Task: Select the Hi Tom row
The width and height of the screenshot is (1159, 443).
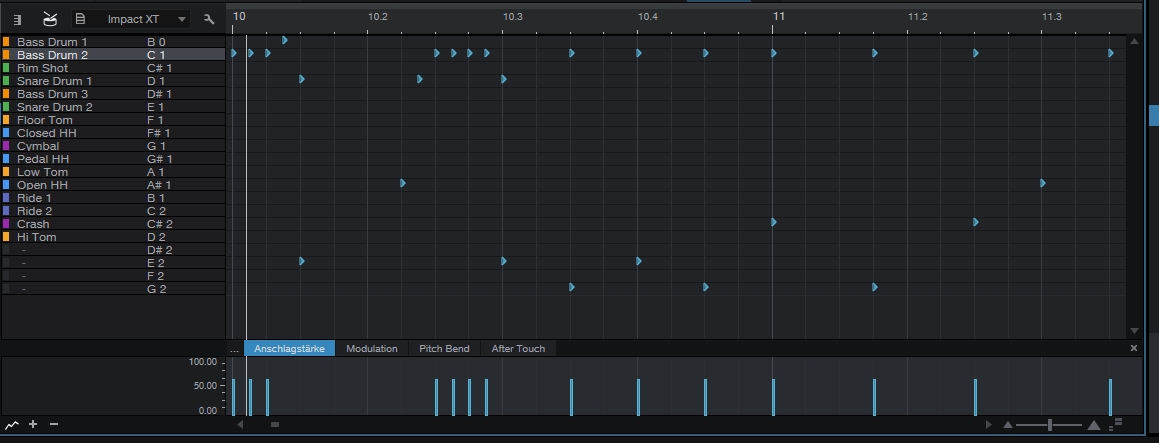Action: point(113,237)
